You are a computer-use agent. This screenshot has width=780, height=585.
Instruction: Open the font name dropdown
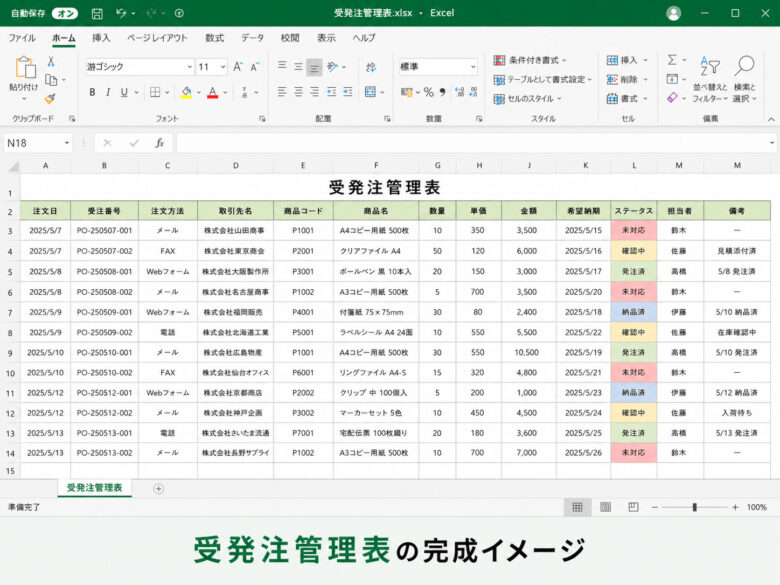click(190, 67)
